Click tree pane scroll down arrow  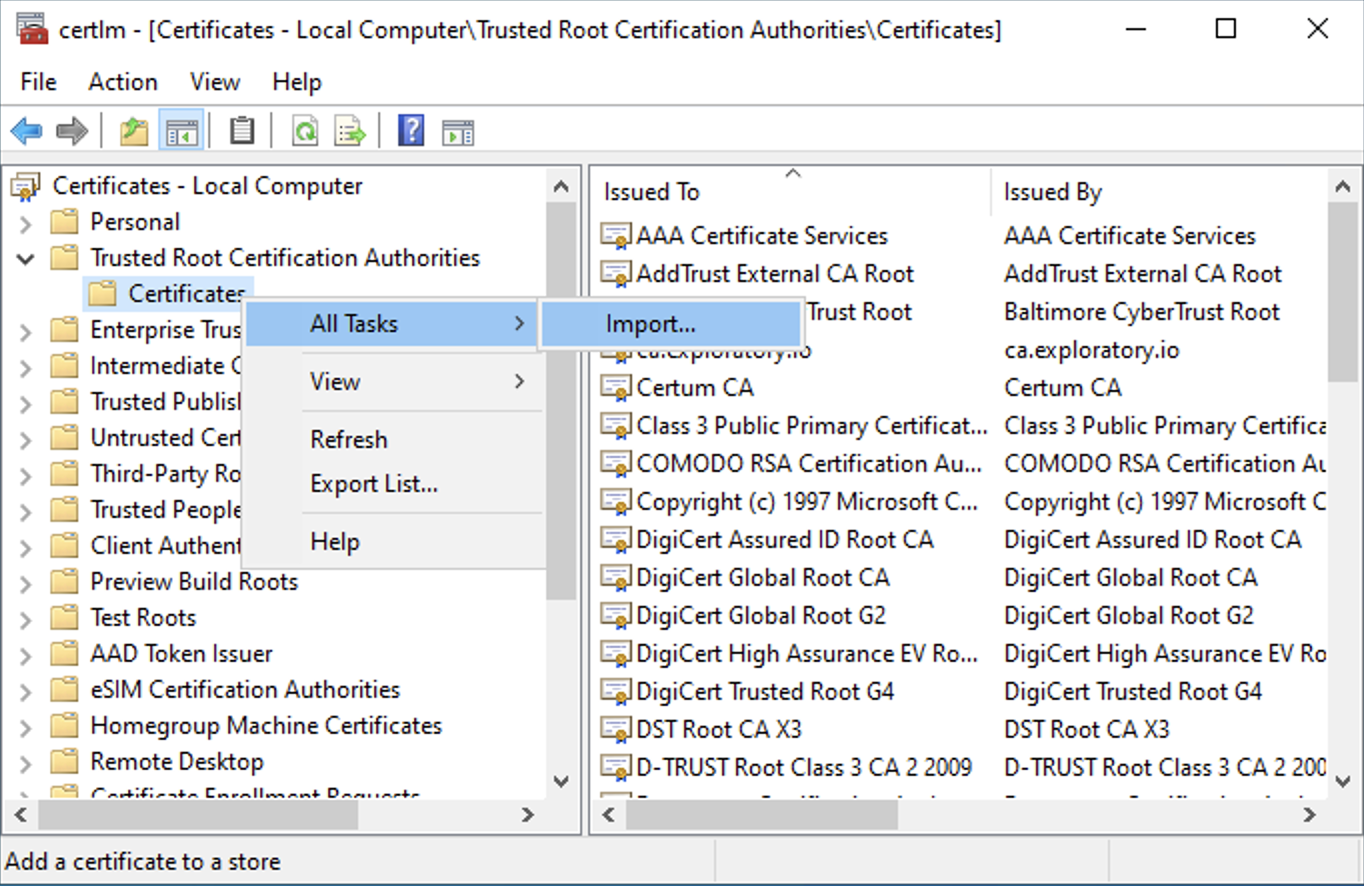coord(560,781)
